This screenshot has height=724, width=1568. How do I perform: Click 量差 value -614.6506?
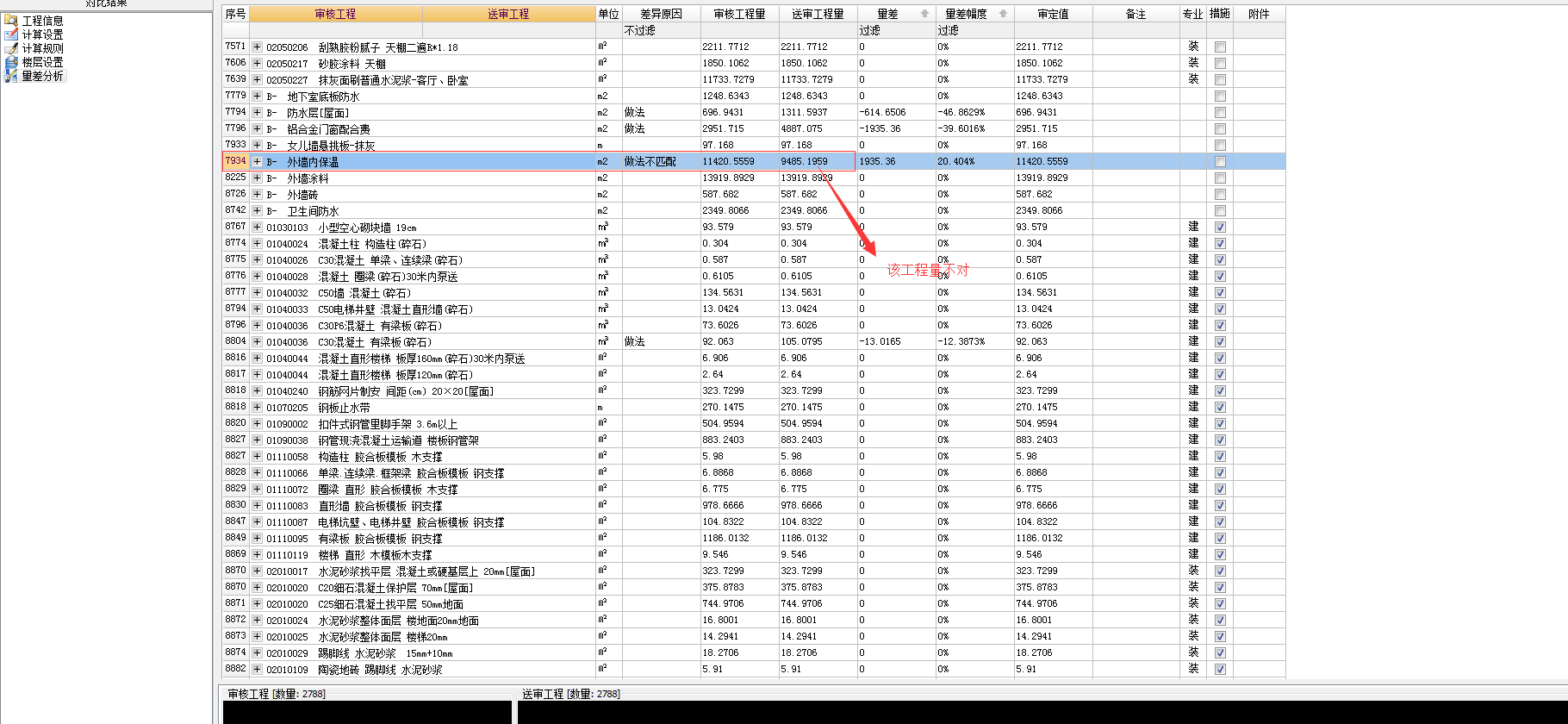click(896, 113)
